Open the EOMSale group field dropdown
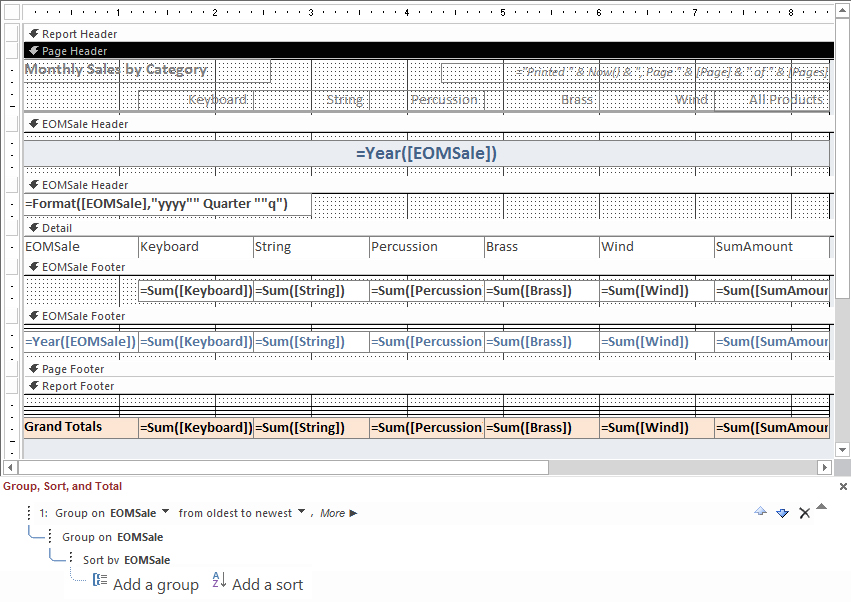 (x=165, y=512)
